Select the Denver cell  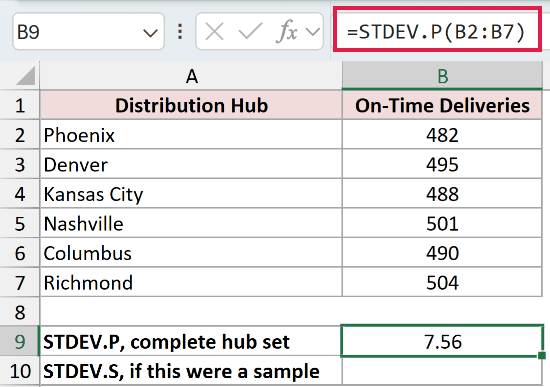[191, 164]
